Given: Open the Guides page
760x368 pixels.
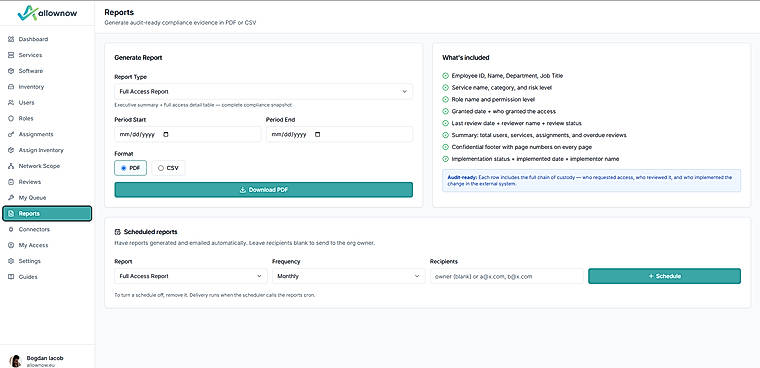Looking at the screenshot, I should [x=47, y=277].
